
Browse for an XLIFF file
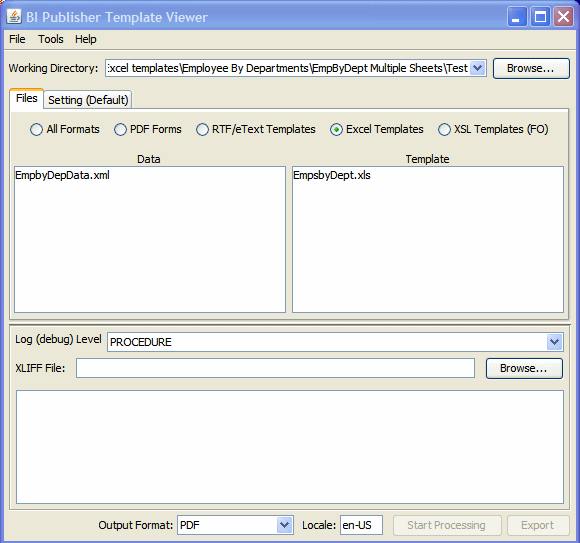524,368
